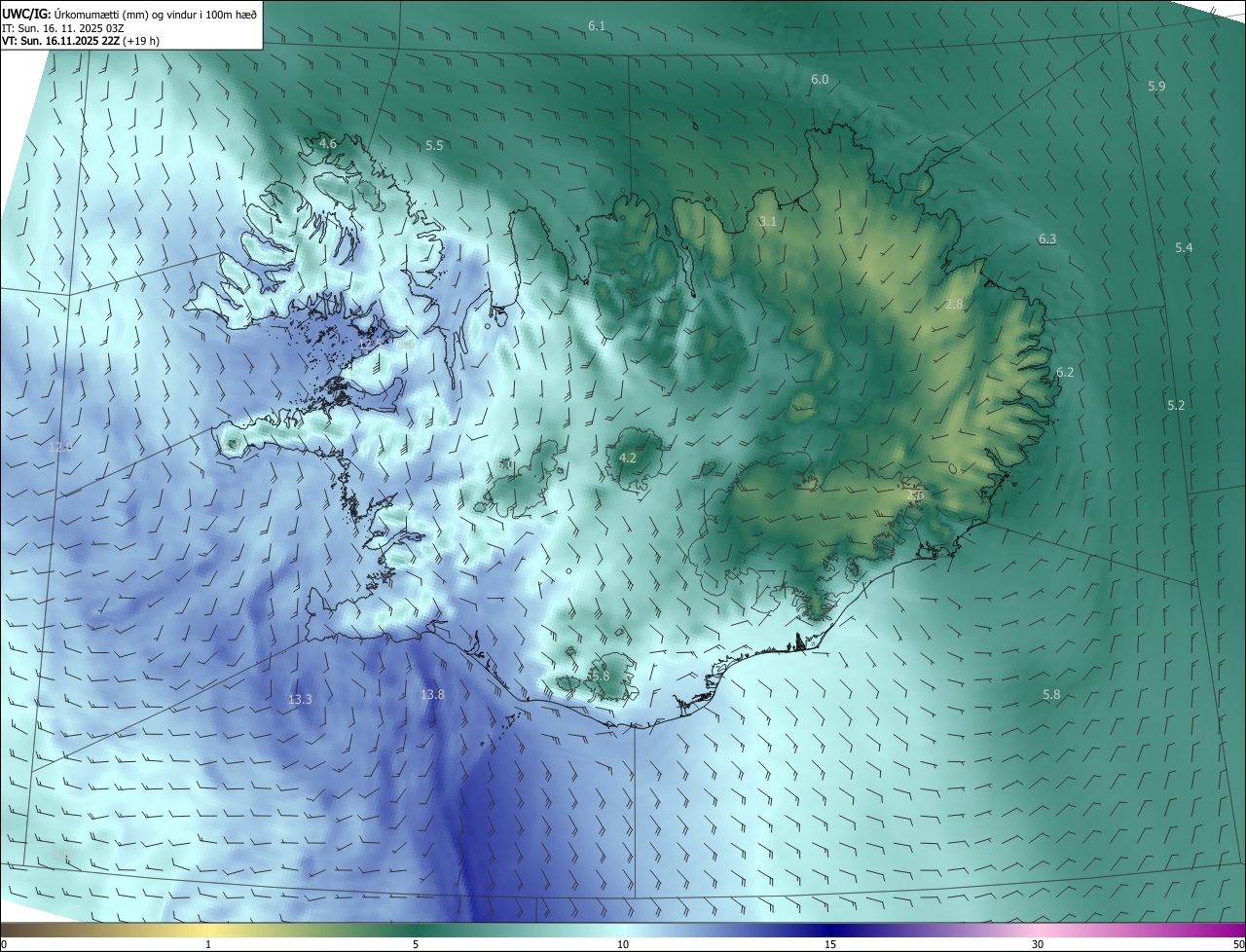Click the 4.6 value over the Westfjords
The width and height of the screenshot is (1246, 952).
(328, 144)
